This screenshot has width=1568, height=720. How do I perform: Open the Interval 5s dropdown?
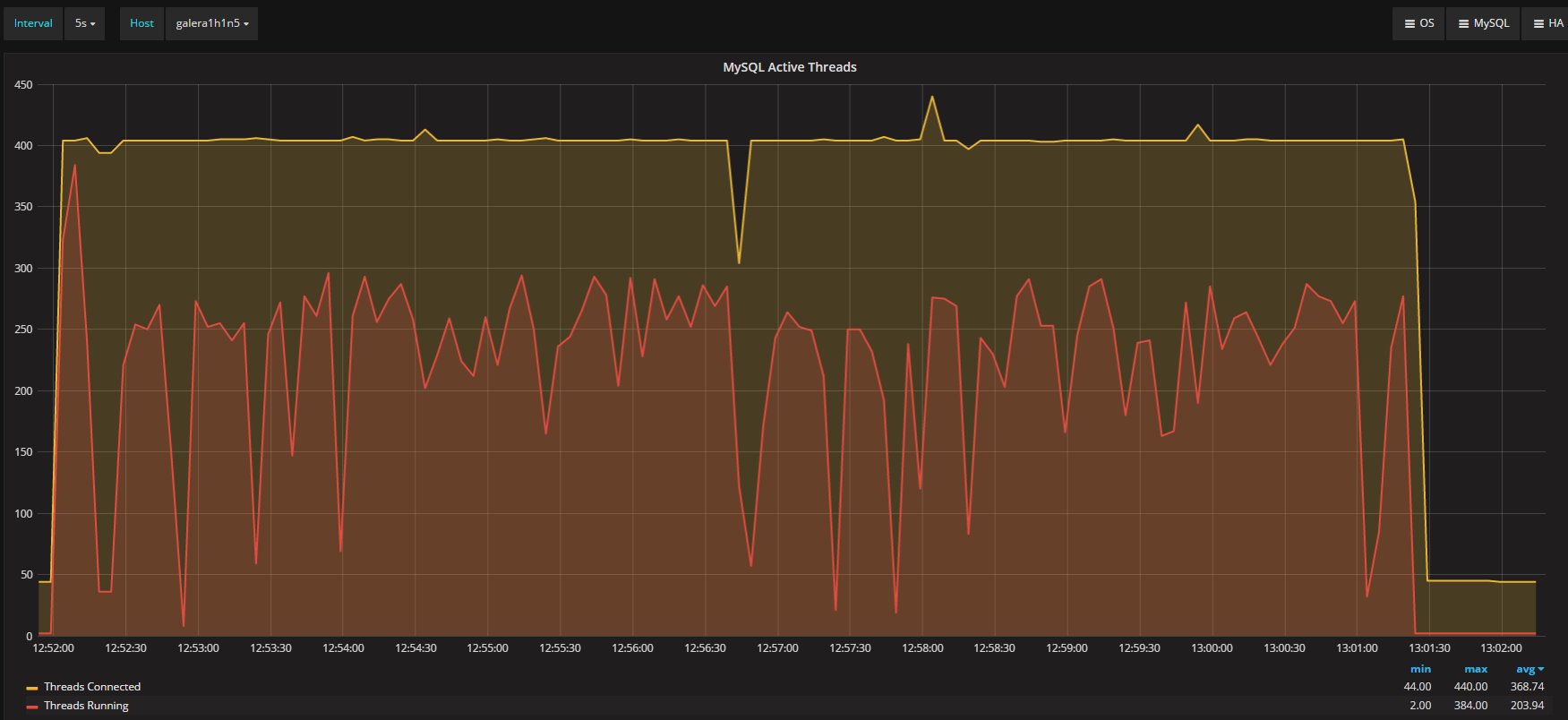point(85,23)
